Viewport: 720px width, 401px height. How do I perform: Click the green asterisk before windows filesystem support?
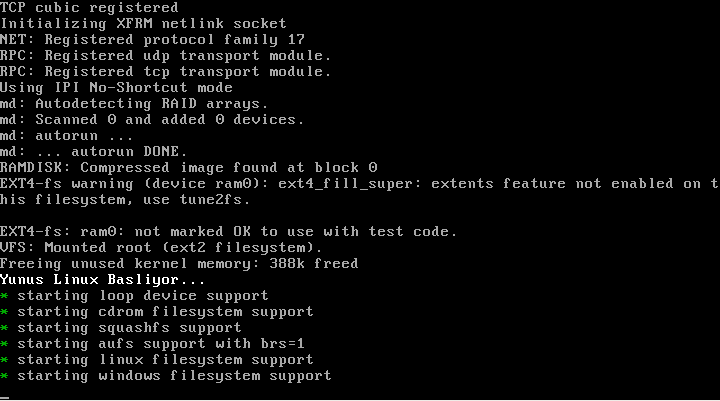[5, 376]
